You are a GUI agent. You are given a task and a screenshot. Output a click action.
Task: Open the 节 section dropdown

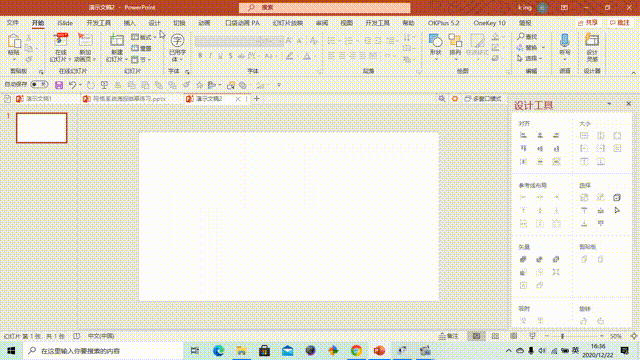[141, 60]
